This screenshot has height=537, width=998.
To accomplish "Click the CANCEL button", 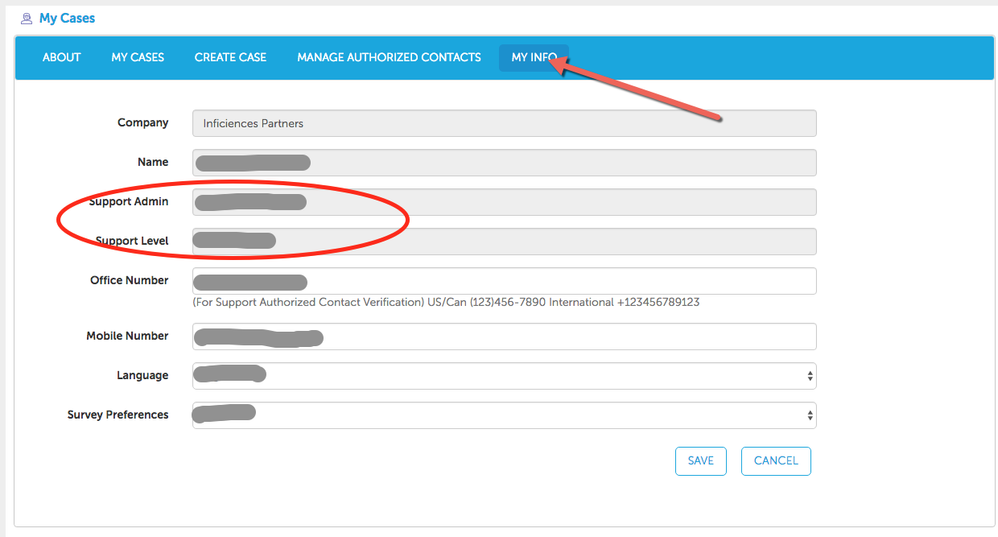I will coord(776,461).
